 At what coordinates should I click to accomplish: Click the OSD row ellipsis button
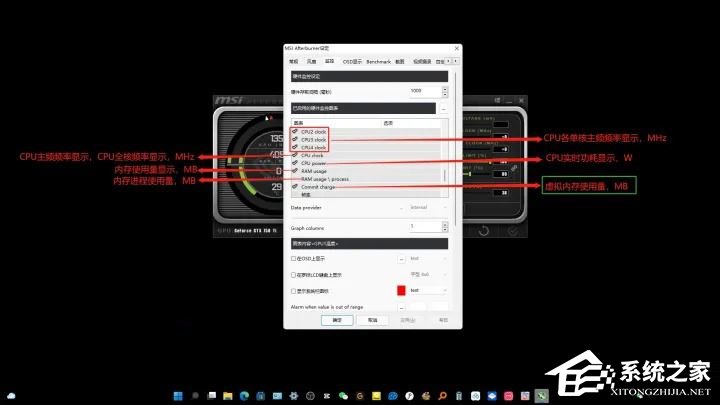pyautogui.click(x=401, y=259)
